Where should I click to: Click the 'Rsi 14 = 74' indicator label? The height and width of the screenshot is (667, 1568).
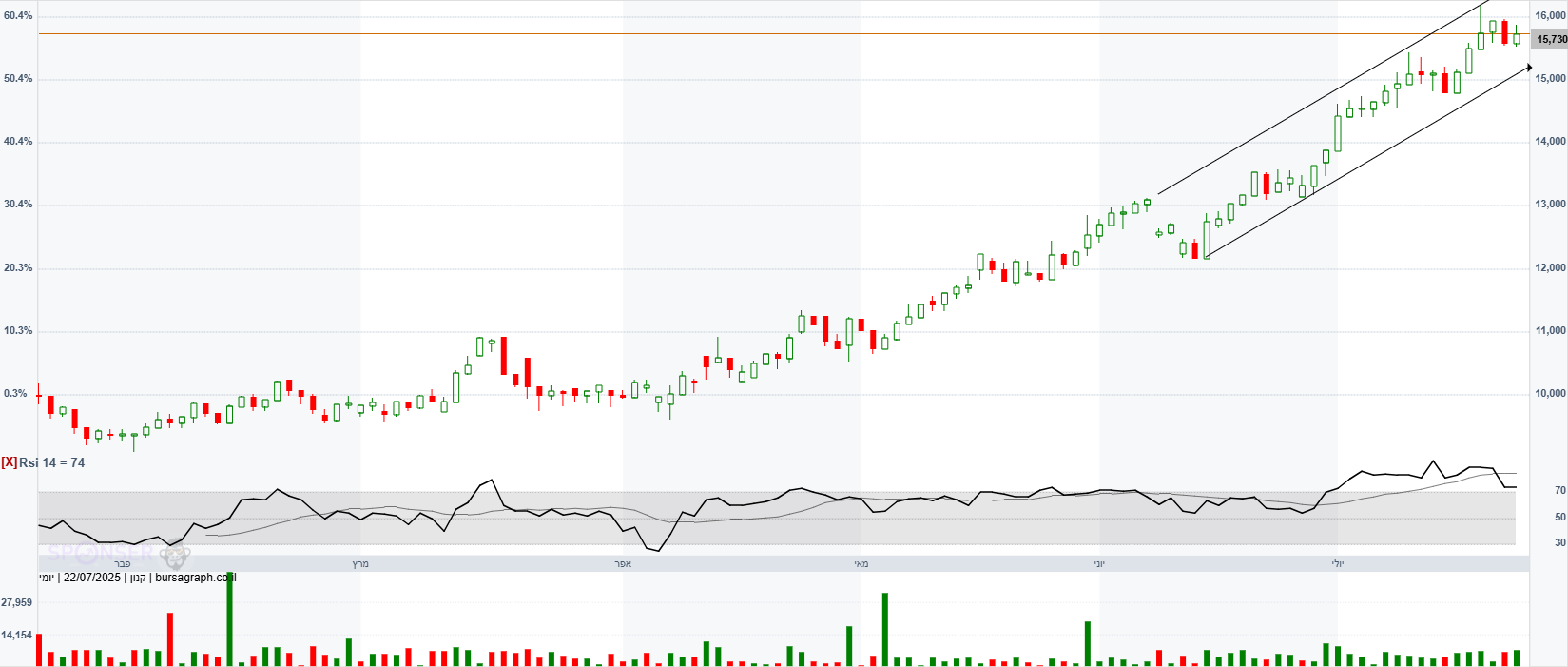point(52,462)
